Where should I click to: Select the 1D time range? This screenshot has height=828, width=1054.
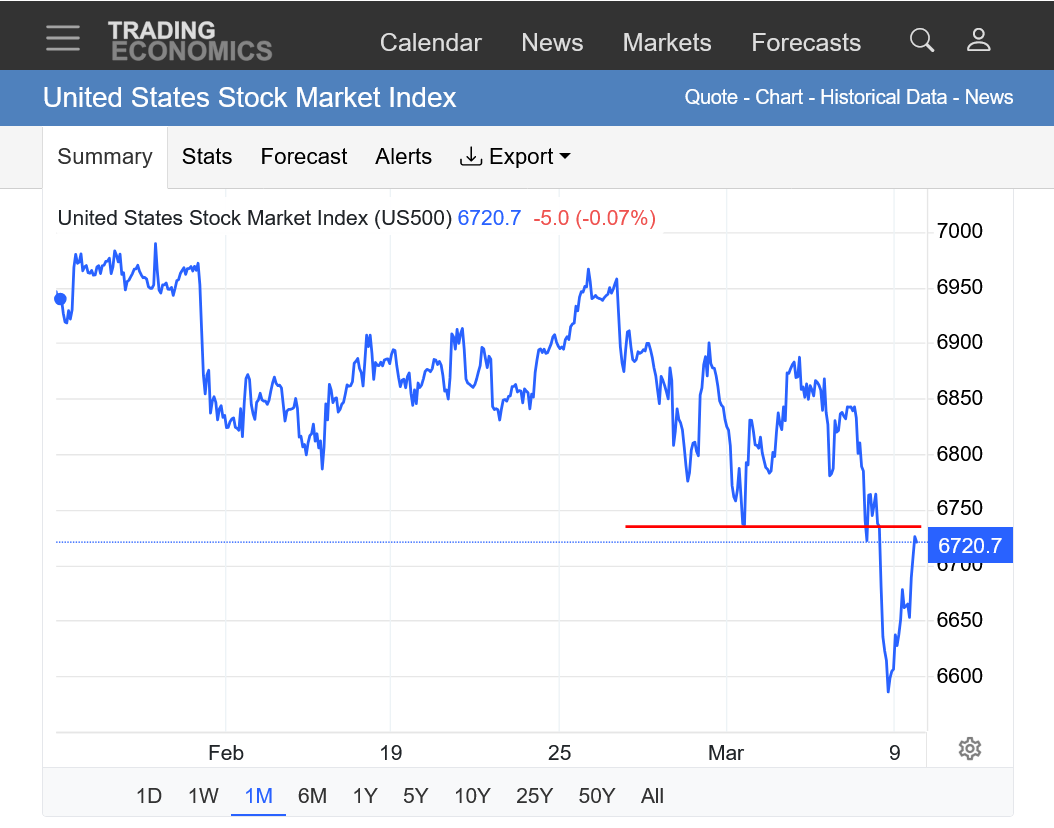coord(149,796)
